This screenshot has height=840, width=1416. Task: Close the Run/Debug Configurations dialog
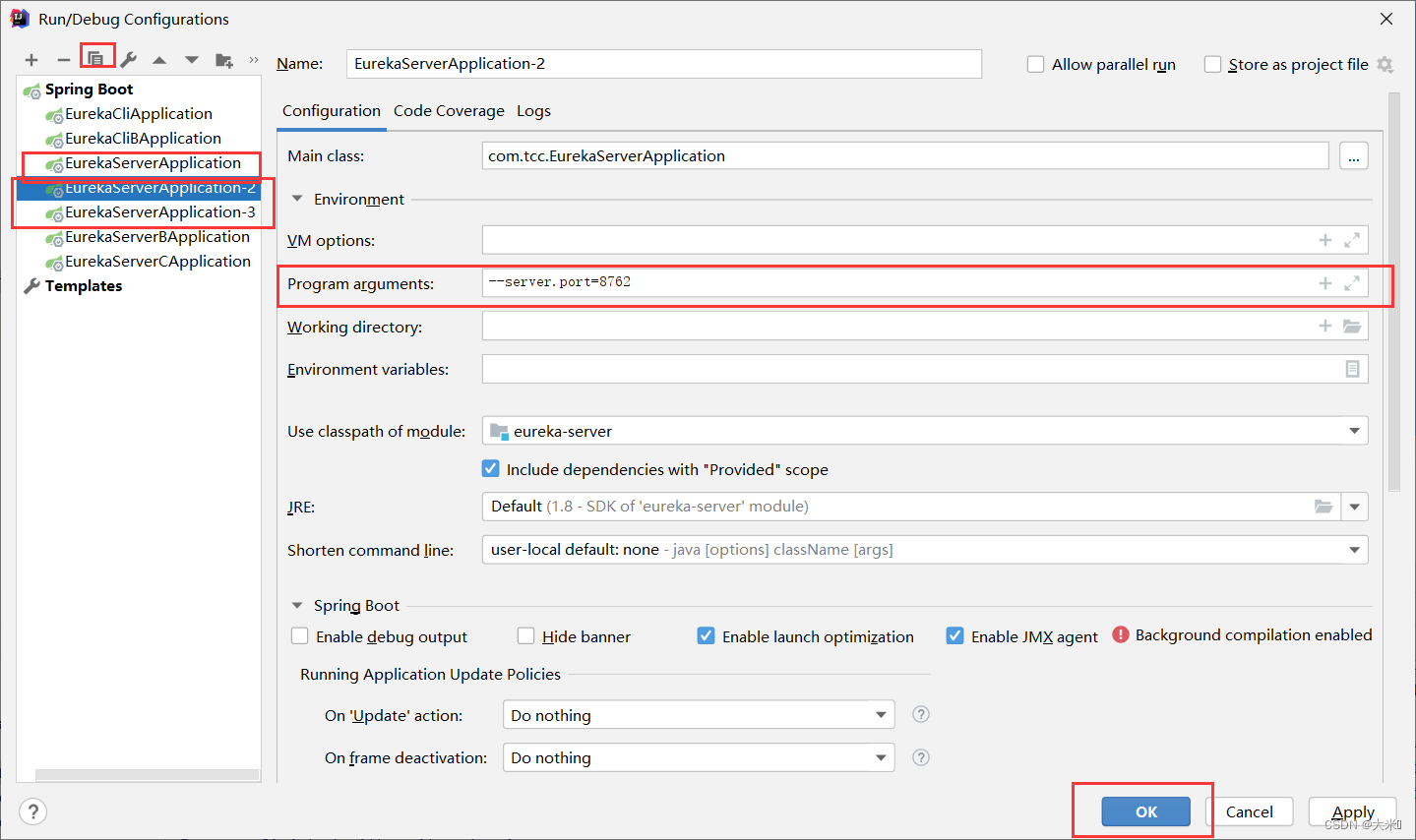tap(1386, 19)
